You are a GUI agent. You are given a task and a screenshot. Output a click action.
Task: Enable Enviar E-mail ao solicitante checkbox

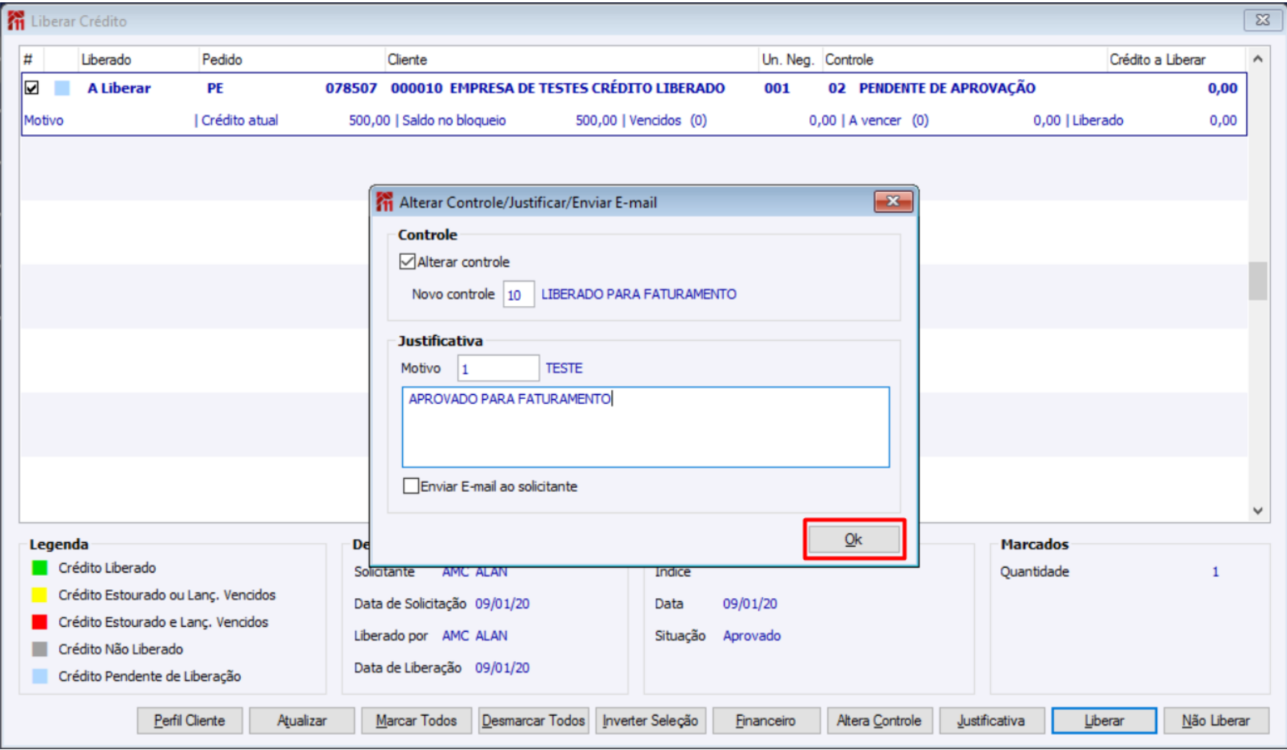(x=410, y=487)
